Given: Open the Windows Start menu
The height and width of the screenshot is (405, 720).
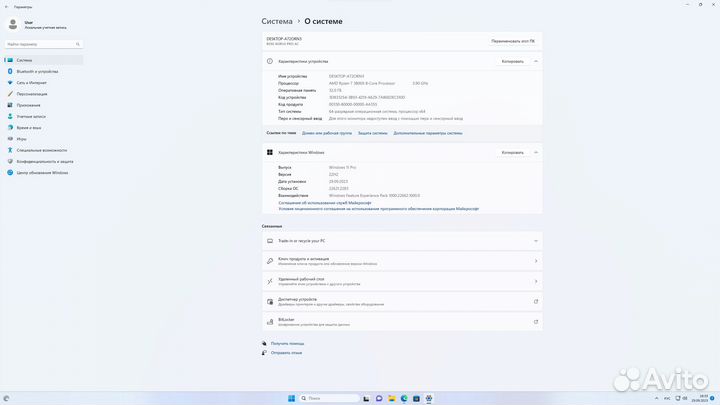Looking at the screenshot, I should tap(291, 399).
